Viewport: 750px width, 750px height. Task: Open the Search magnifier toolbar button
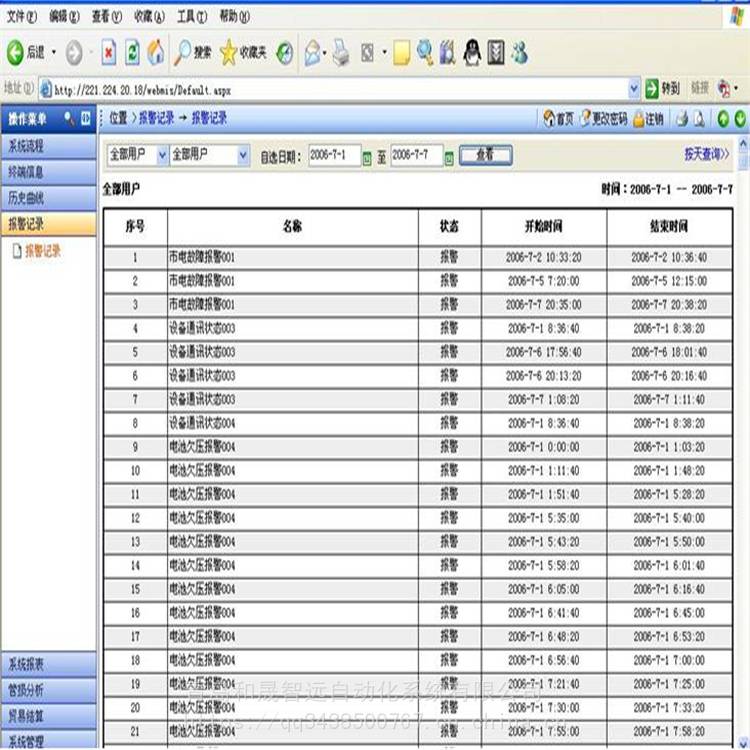point(193,52)
